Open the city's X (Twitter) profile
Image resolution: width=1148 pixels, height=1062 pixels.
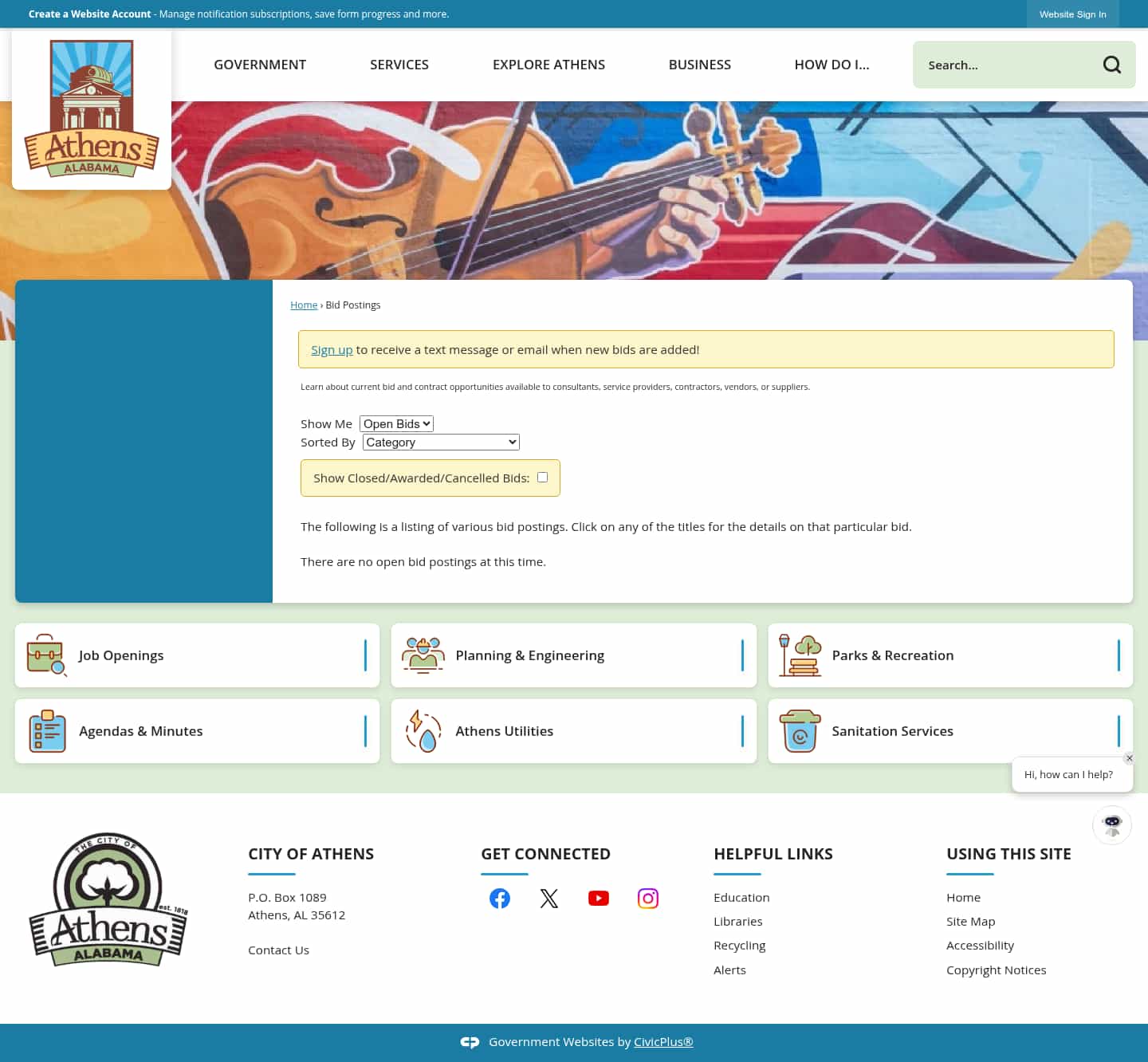549,898
